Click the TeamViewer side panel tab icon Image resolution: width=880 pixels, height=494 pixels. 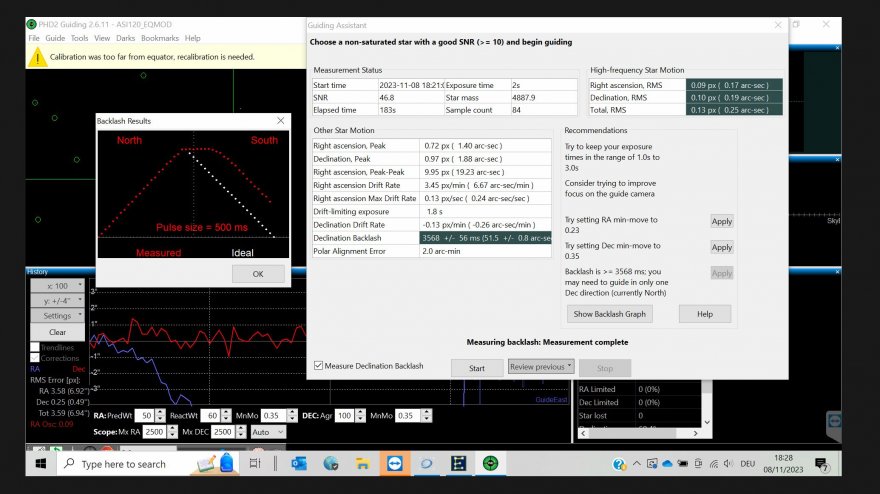(x=835, y=421)
